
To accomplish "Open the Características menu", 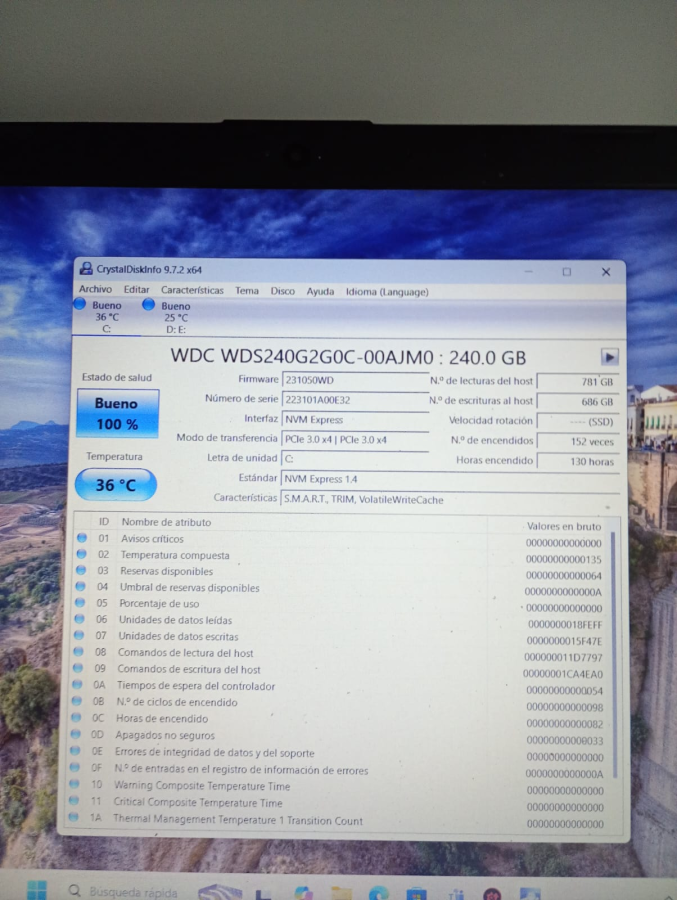I will click(x=192, y=291).
